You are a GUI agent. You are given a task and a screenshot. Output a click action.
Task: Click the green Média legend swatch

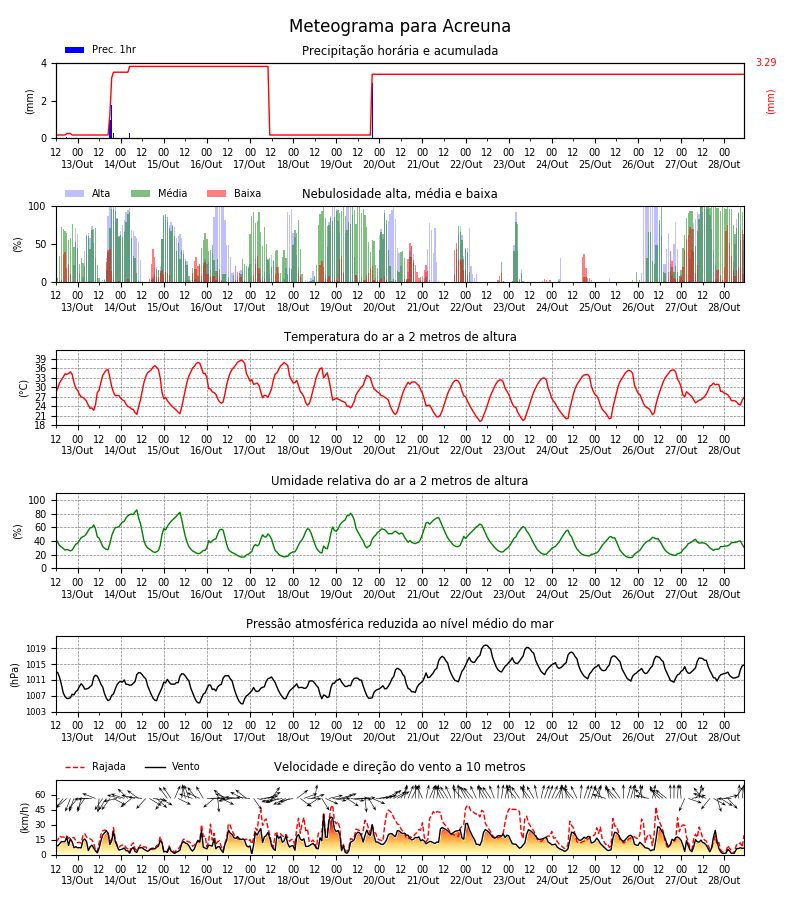[141, 194]
